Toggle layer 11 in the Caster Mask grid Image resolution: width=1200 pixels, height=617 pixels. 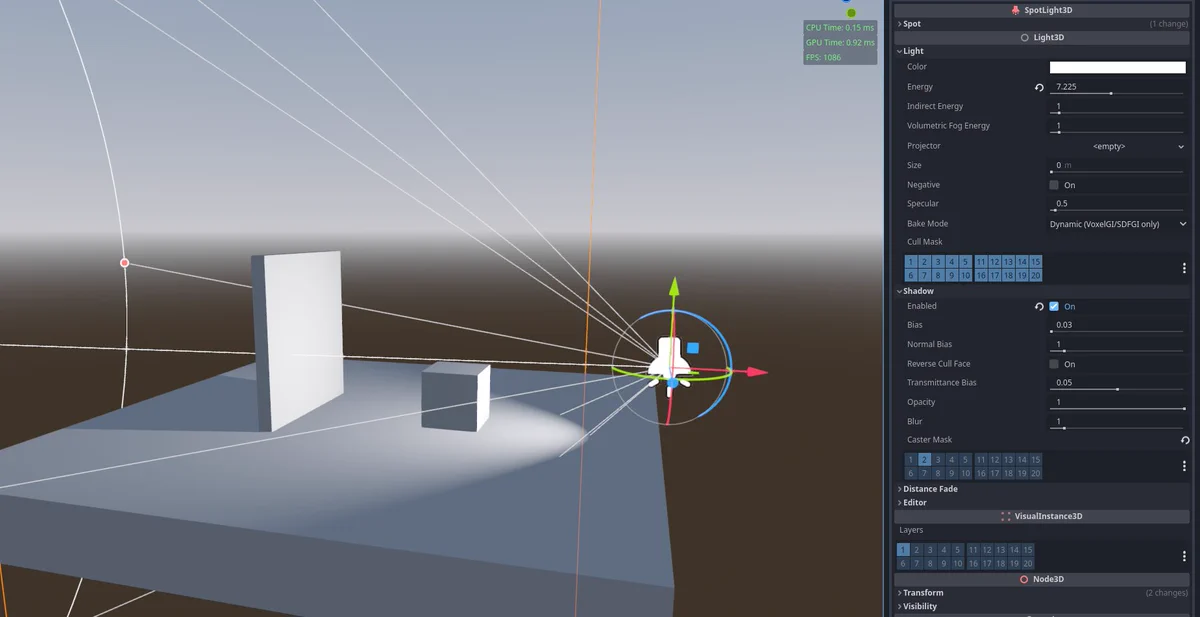coord(981,460)
